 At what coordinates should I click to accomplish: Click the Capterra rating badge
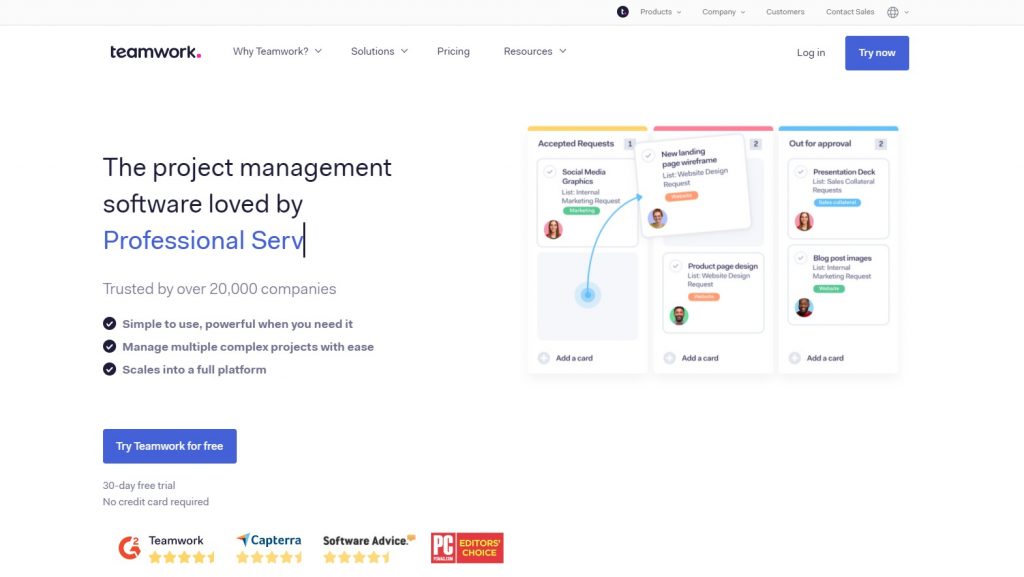(269, 548)
